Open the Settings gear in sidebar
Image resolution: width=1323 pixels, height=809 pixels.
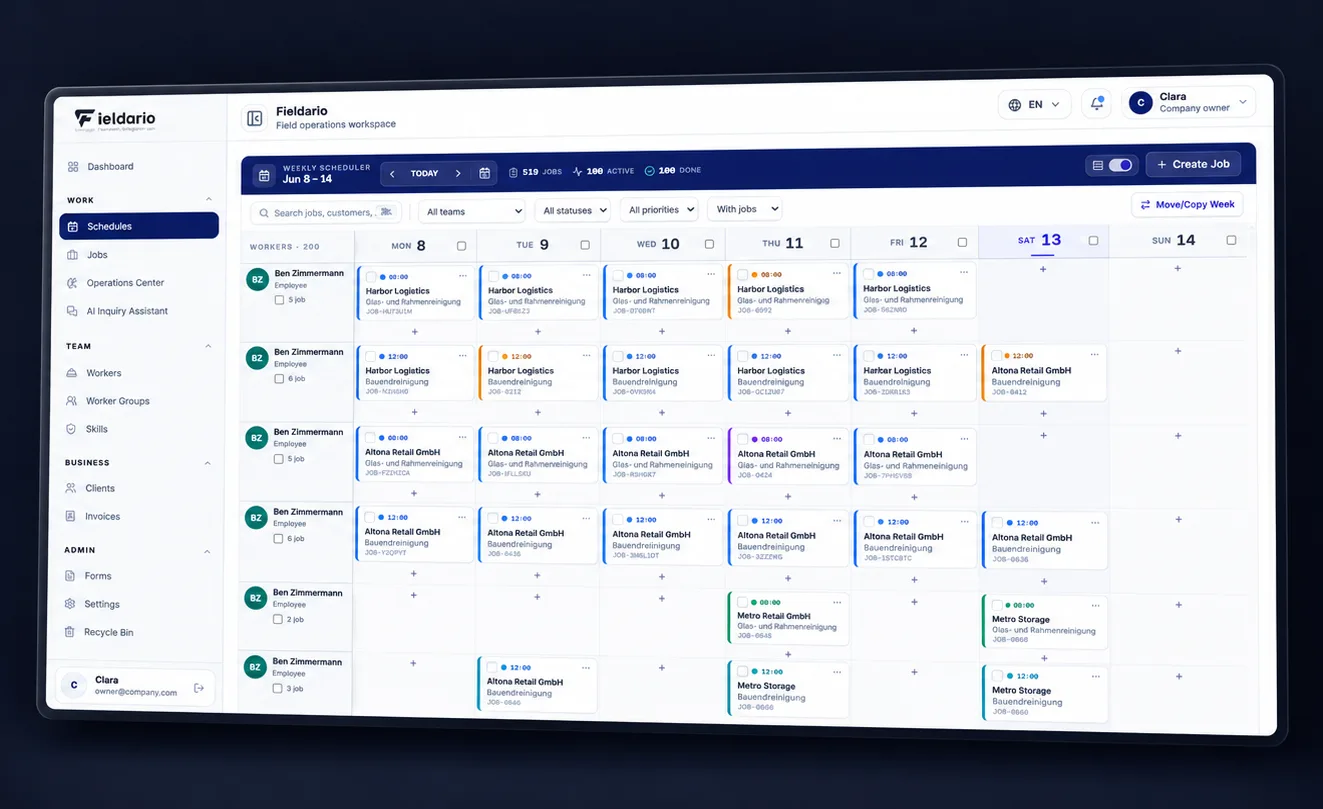click(70, 603)
